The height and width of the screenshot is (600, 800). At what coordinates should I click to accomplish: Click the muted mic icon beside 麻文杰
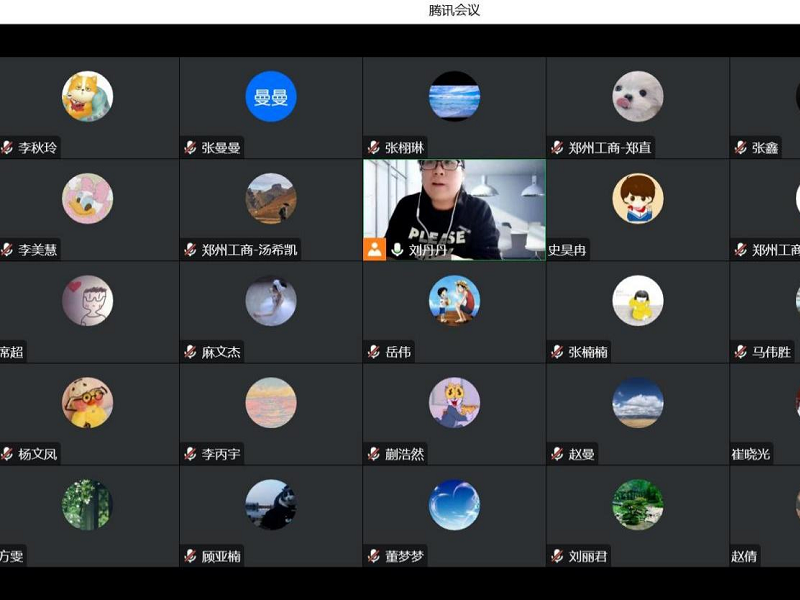tap(190, 352)
